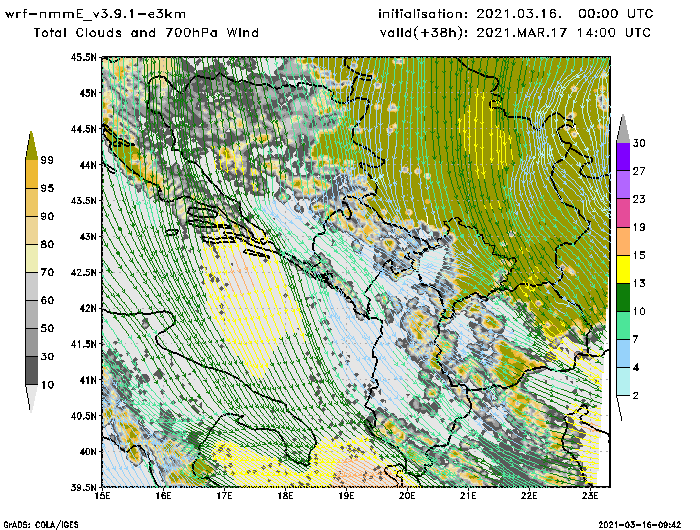Click the purple 27-30 wind legend swatch
700x530 pixels.
(x=623, y=157)
